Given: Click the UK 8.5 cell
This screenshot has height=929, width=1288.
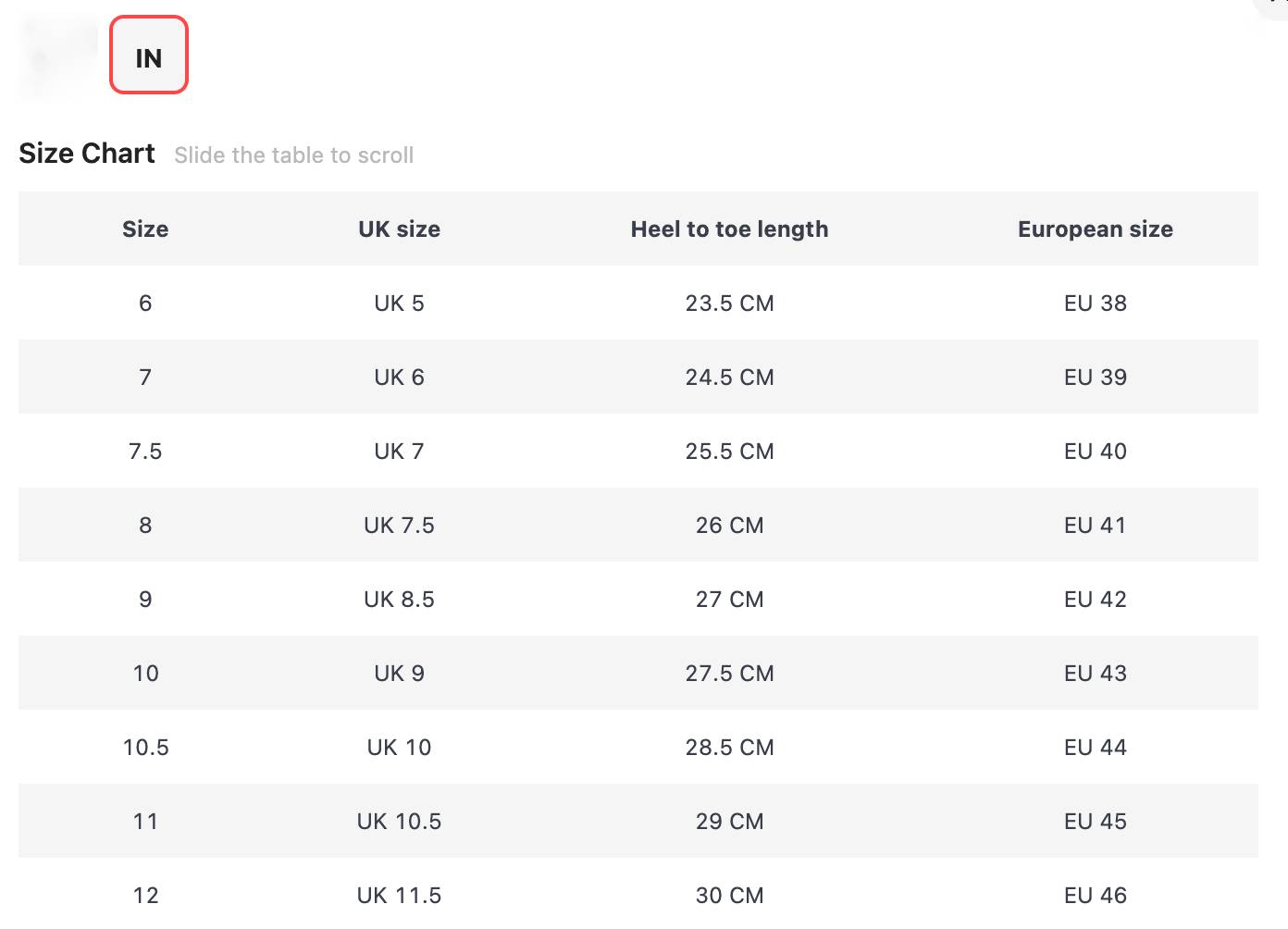Looking at the screenshot, I should pos(399,600).
